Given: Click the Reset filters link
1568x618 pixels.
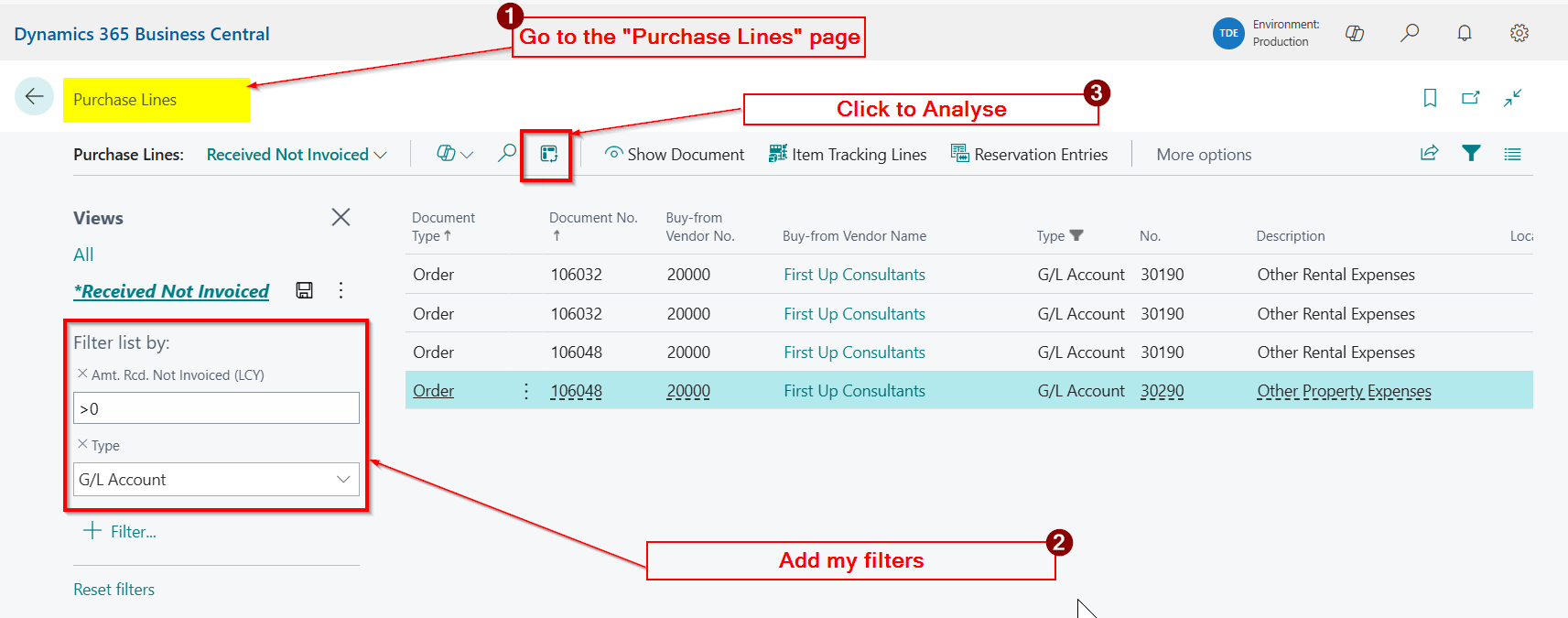Looking at the screenshot, I should click(114, 590).
